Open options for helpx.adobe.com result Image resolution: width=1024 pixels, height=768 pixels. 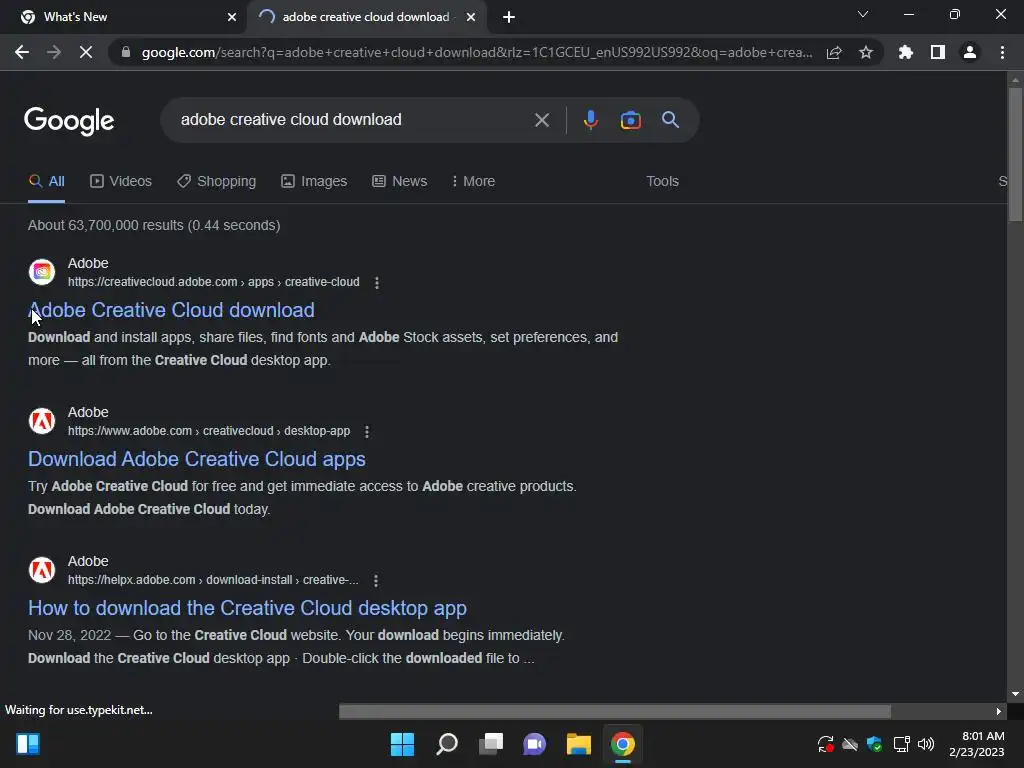pyautogui.click(x=376, y=581)
